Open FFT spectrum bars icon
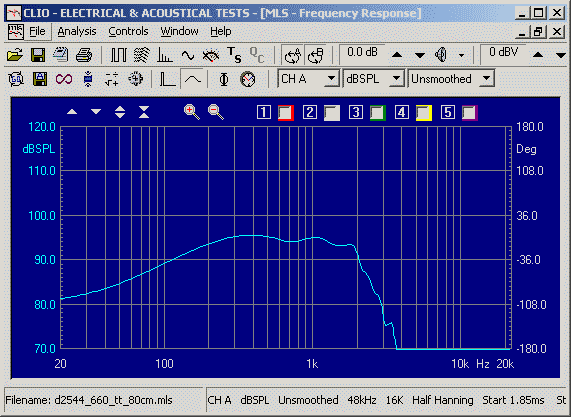This screenshot has width=571, height=417. click(165, 55)
